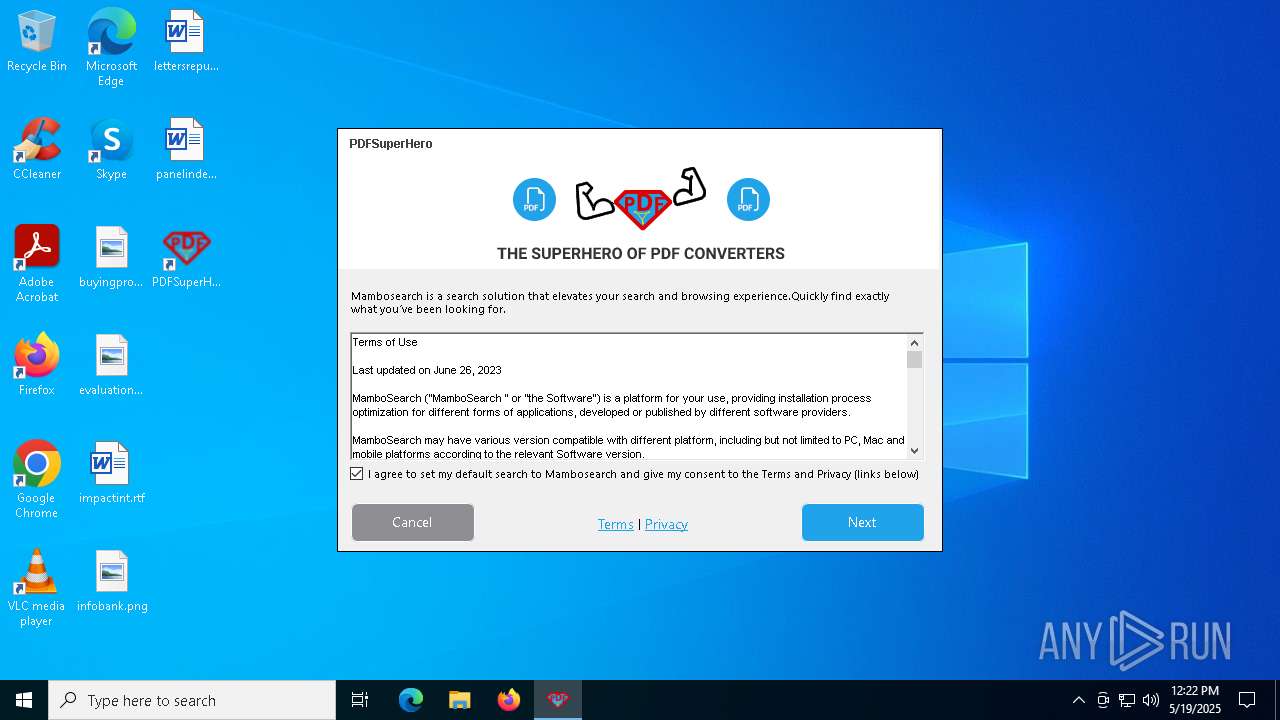Click the 'Terms of Use' heading text
The image size is (1280, 720).
tap(385, 342)
